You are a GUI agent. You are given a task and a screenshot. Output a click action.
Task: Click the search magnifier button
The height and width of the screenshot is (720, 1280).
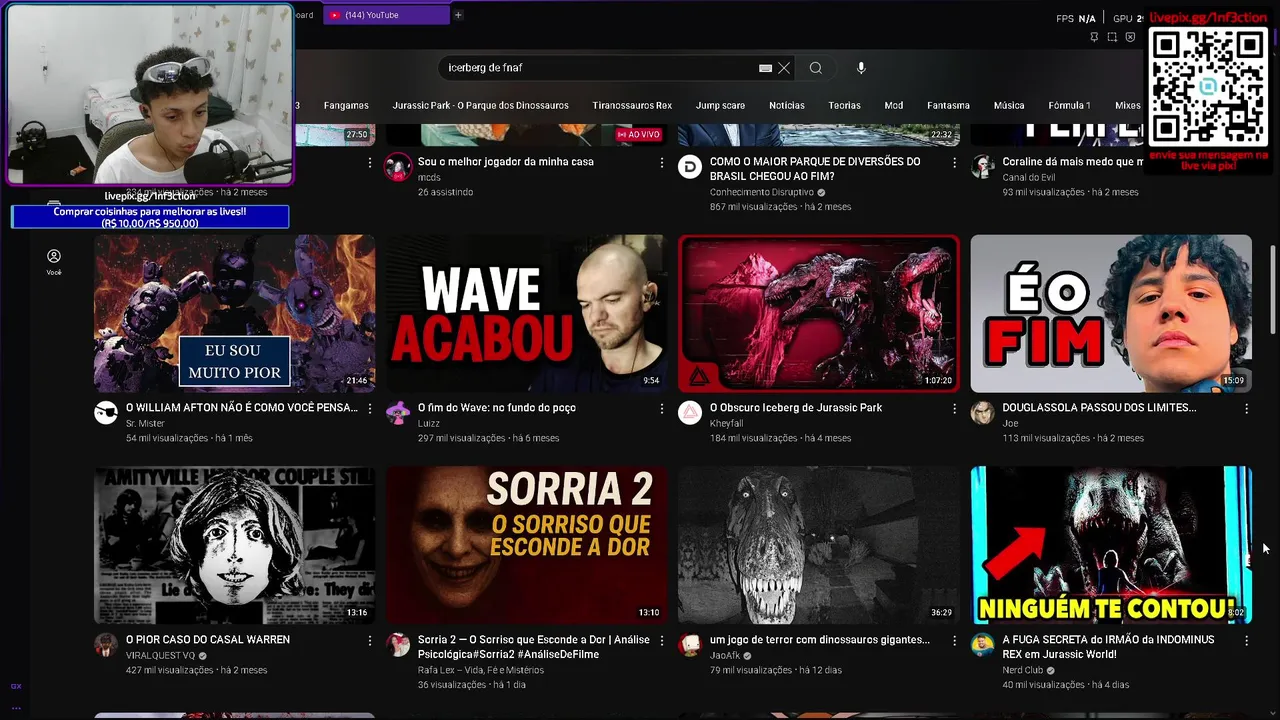pyautogui.click(x=816, y=68)
